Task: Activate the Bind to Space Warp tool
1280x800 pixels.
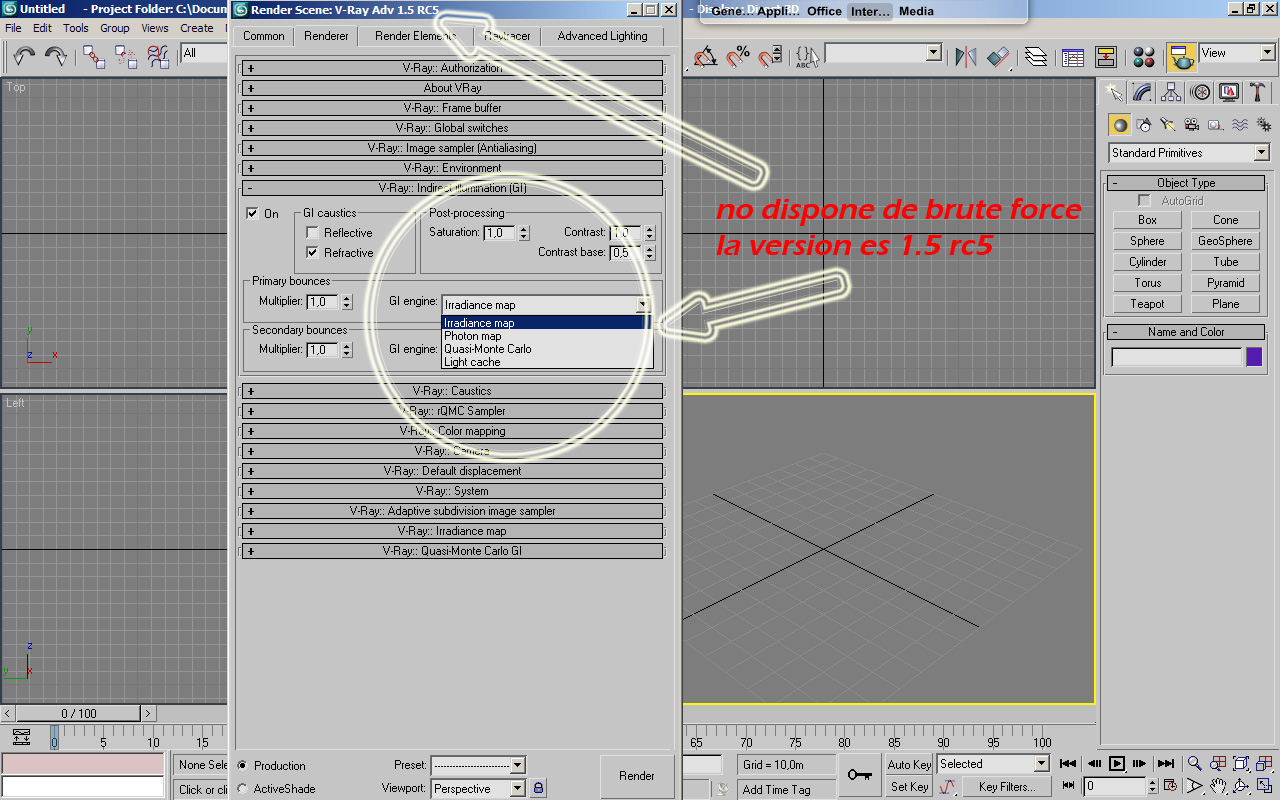Action: 158,56
